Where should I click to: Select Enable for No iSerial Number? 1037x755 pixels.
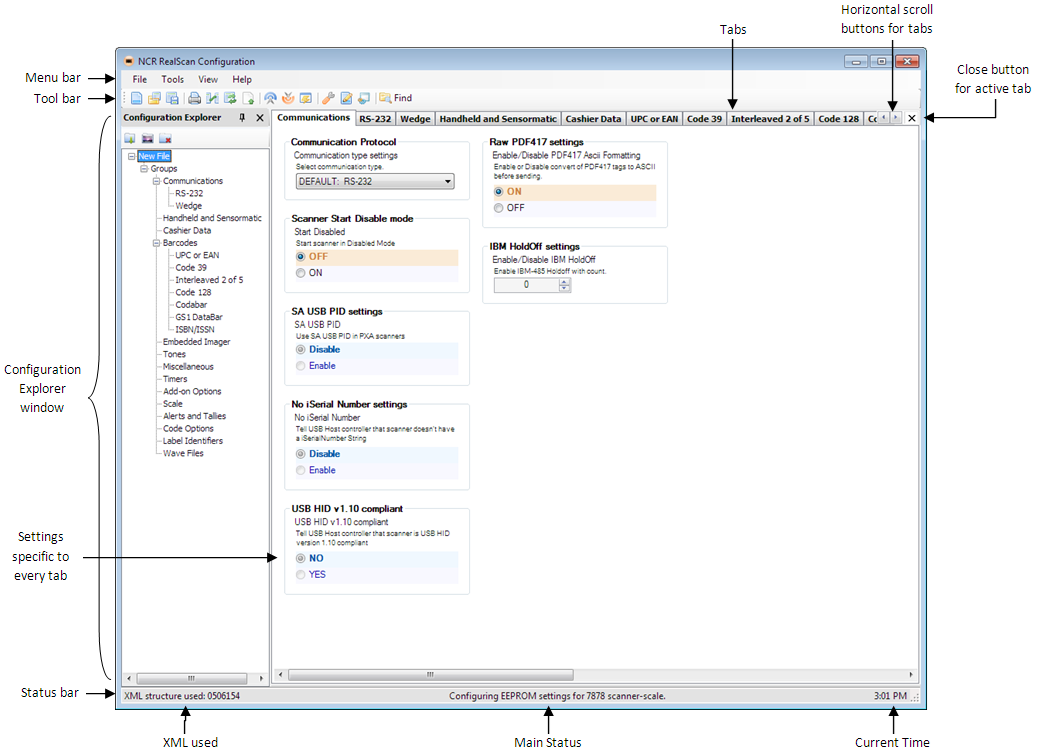[x=301, y=471]
